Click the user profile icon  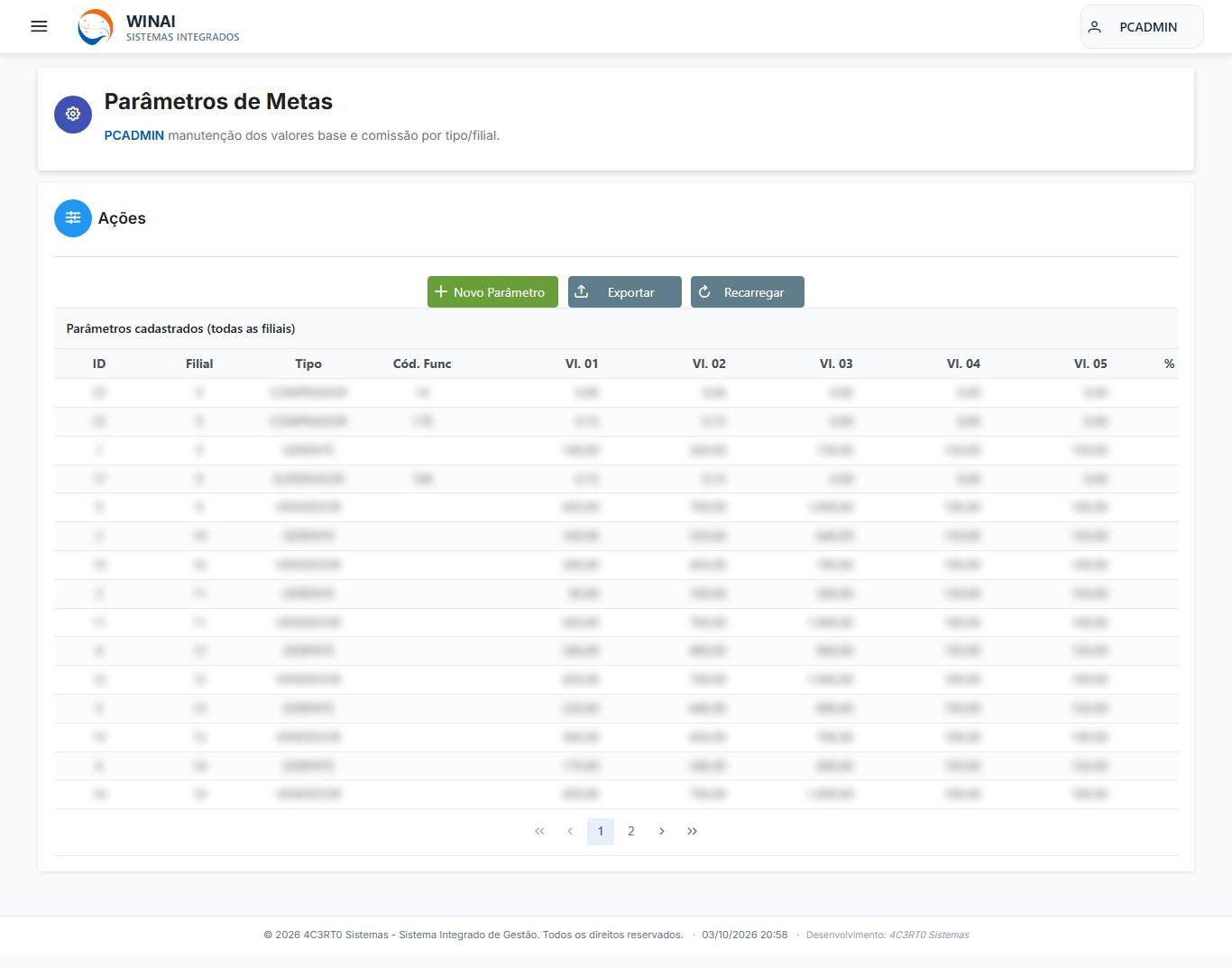tap(1095, 27)
